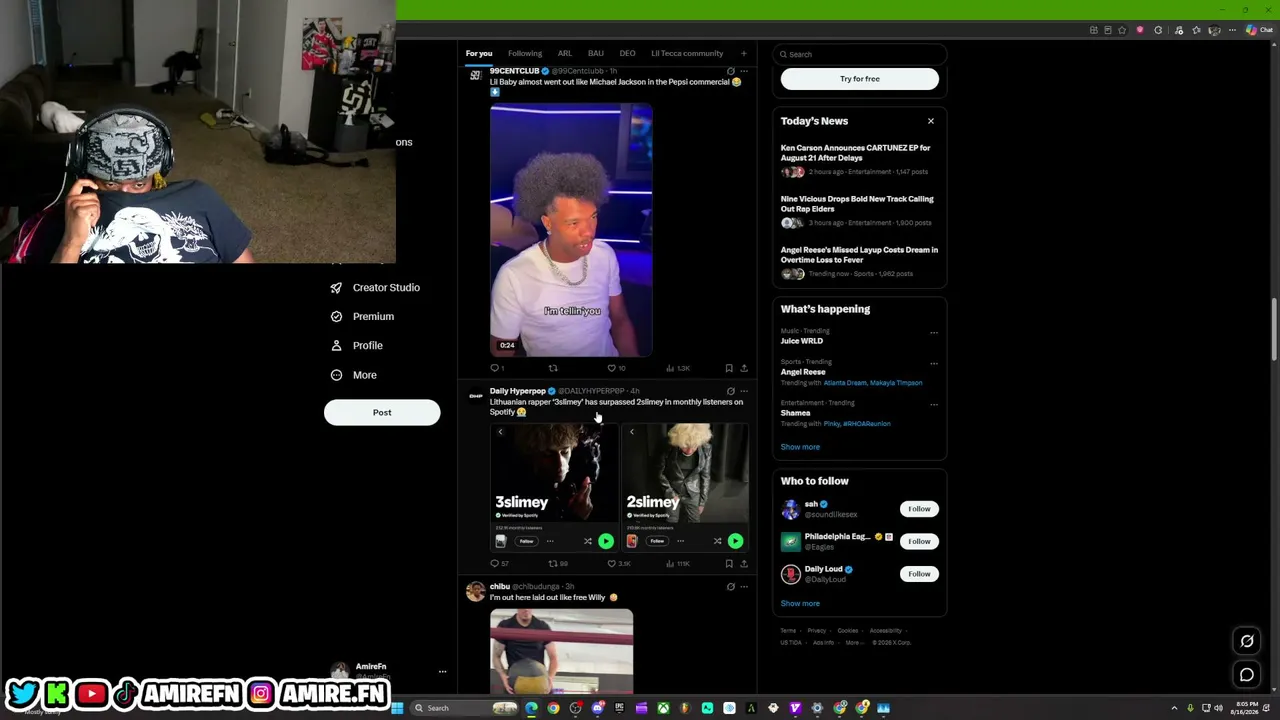1280x720 pixels.
Task: Open the More sidebar menu
Action: coord(353,375)
